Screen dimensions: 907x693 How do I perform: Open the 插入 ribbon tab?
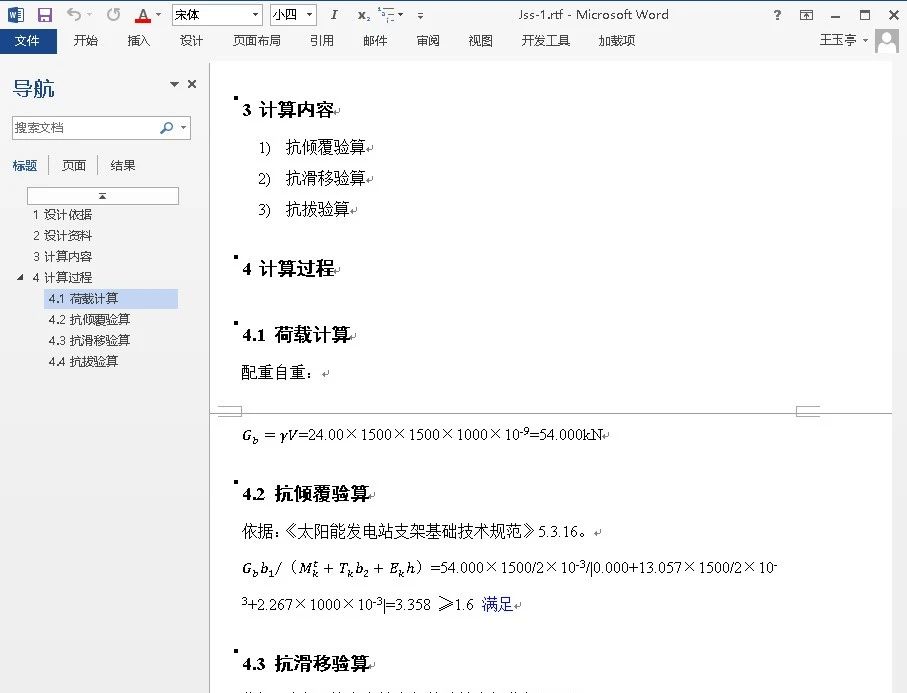click(139, 41)
